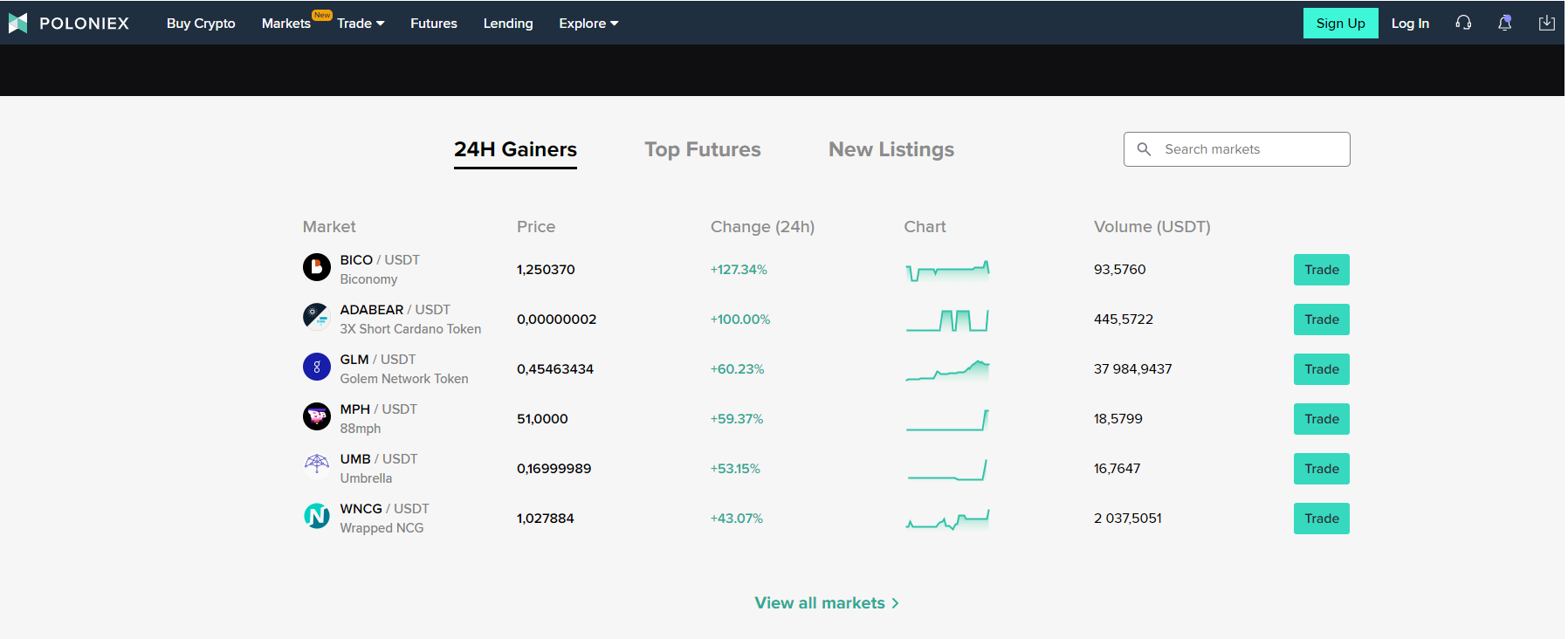
Task: Click the WNCG price sparkline chart
Action: coord(947,519)
